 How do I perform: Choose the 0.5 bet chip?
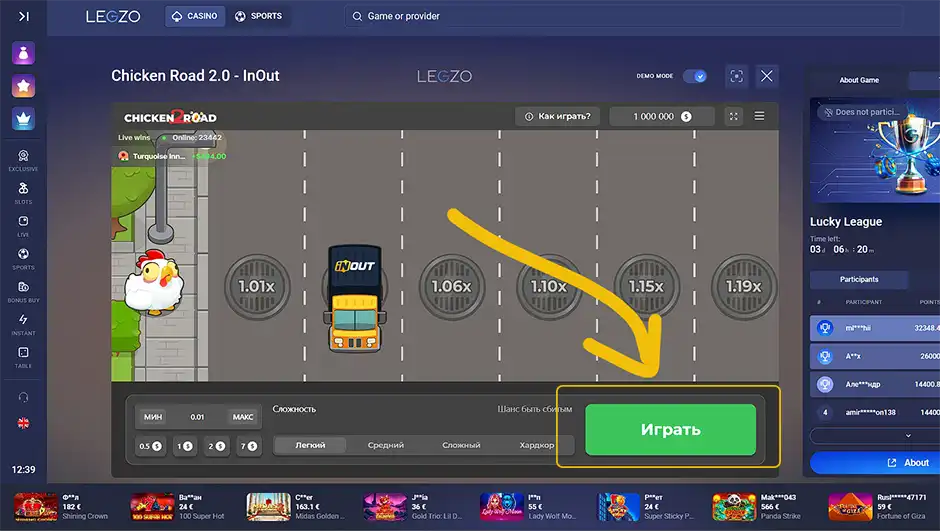pos(150,446)
